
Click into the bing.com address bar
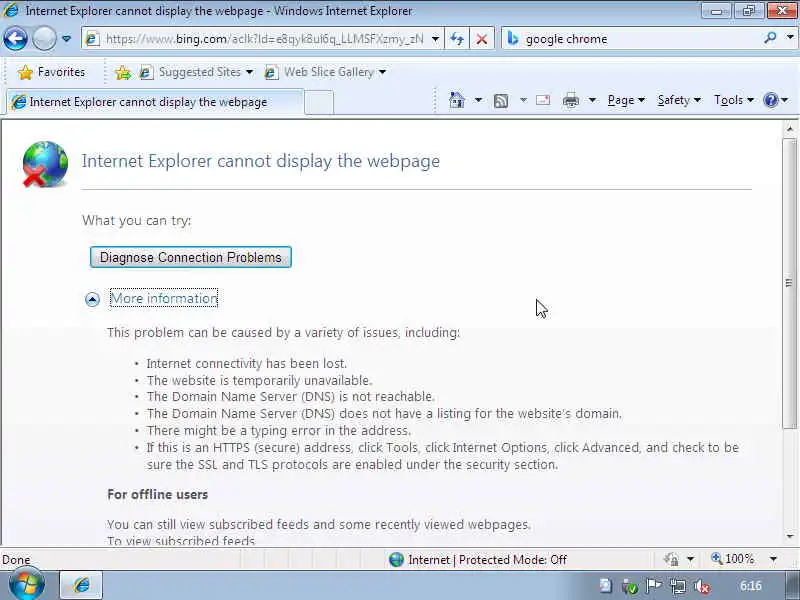point(263,39)
